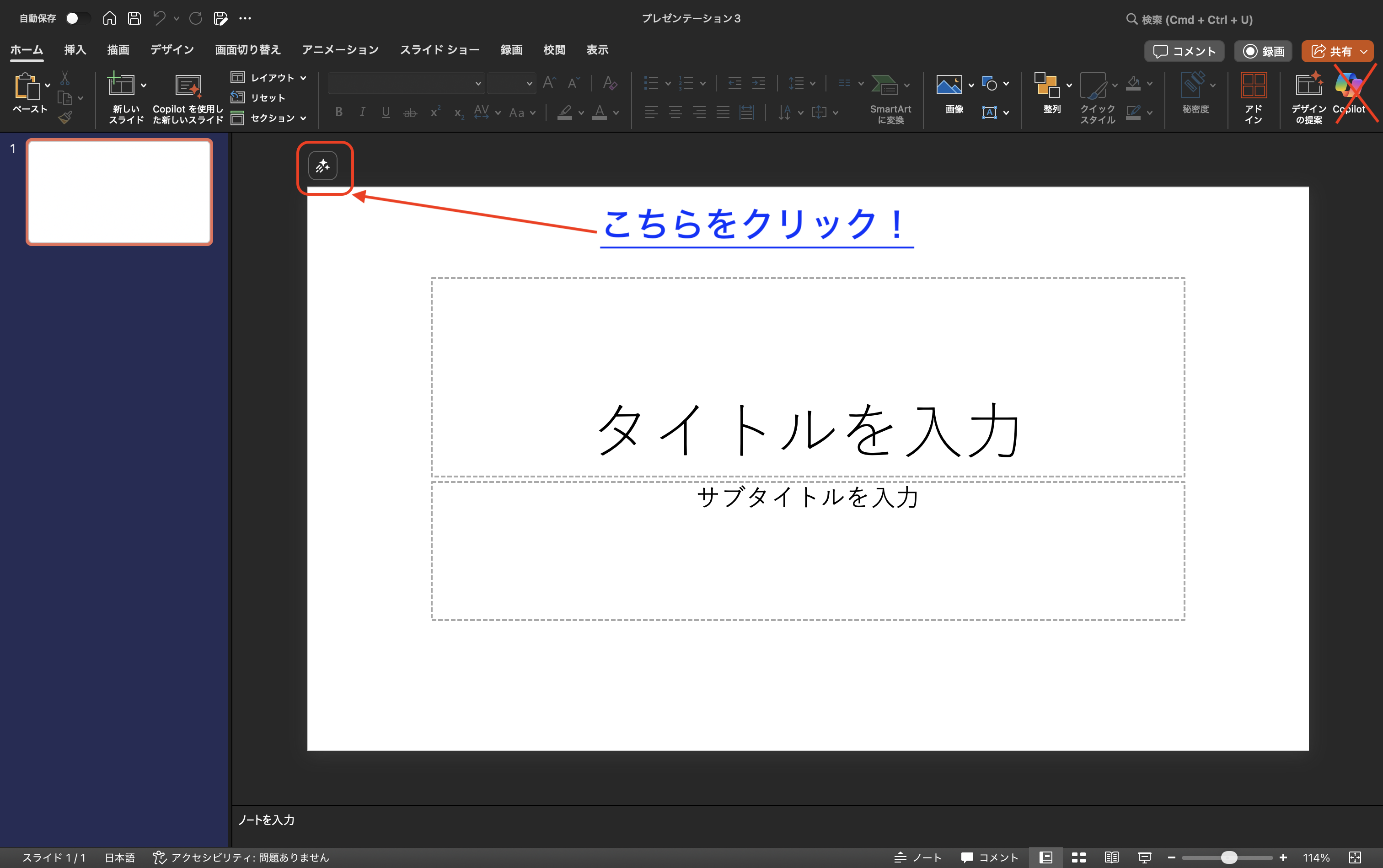Click the sparkle Designer icon on the slide
Screen dimensions: 1383x868
point(323,166)
